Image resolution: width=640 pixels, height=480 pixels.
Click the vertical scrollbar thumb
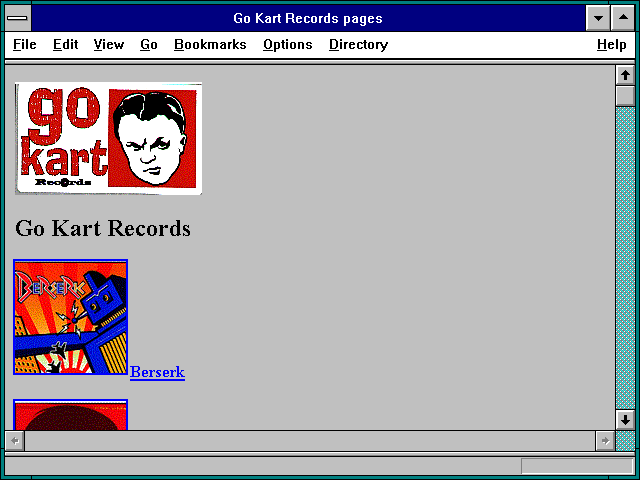click(625, 96)
